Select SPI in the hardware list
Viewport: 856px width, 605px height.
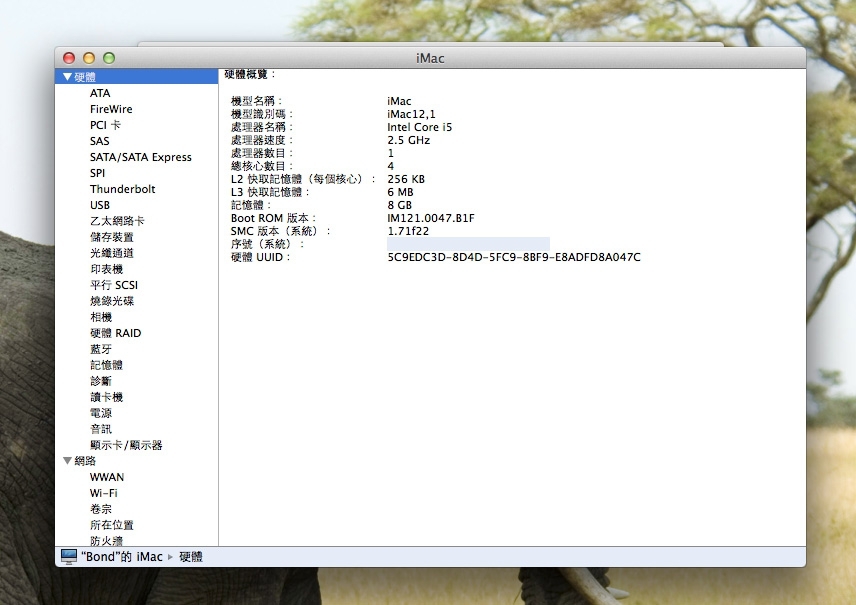click(x=97, y=173)
